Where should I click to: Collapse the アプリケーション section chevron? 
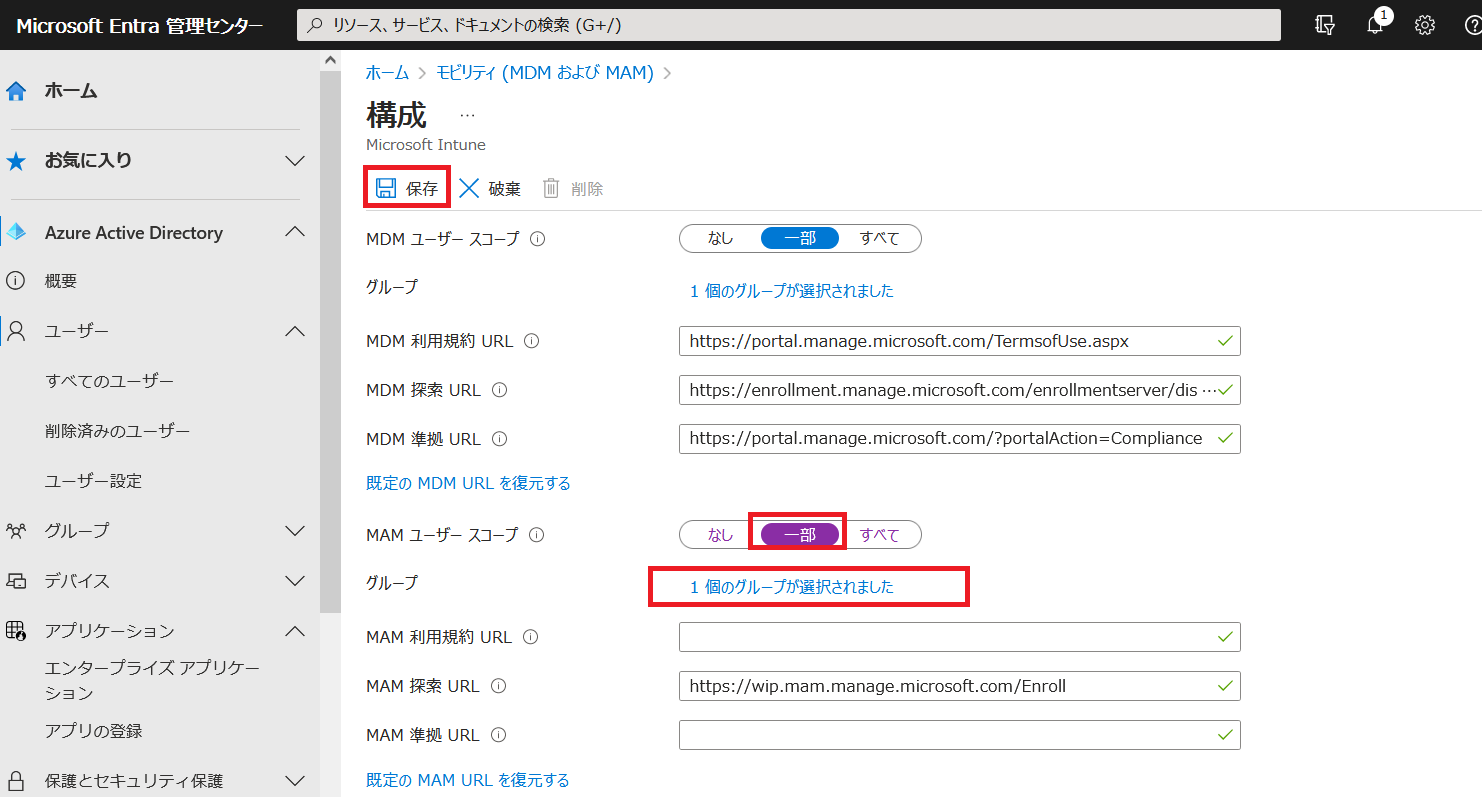click(295, 631)
